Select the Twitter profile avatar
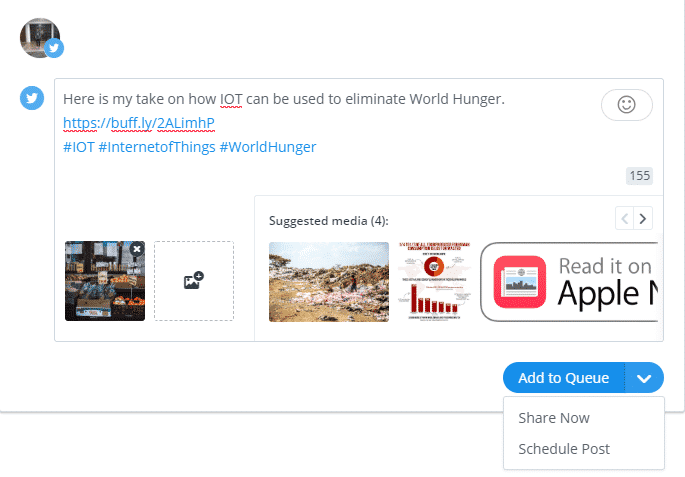The image size is (685, 477). coord(40,37)
